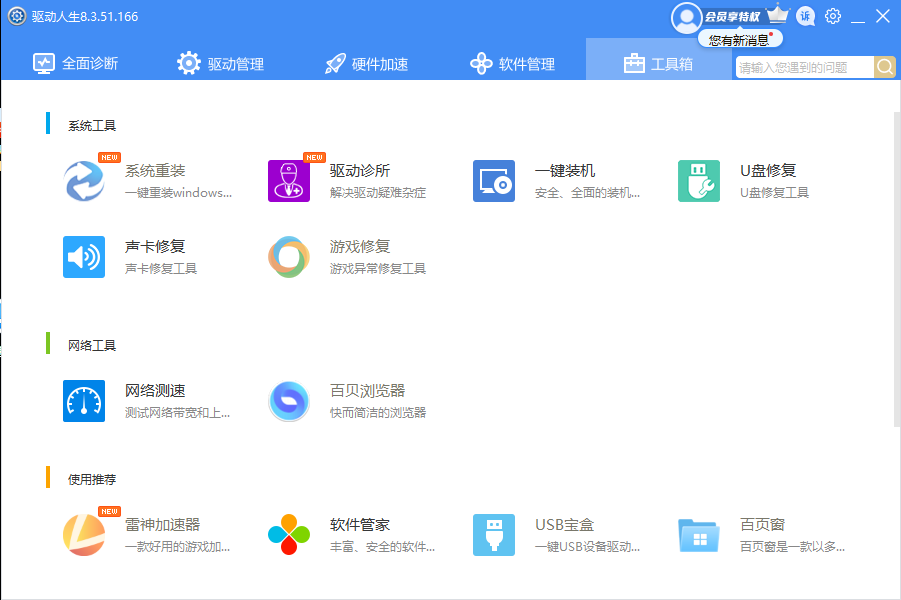Viewport: 901px width, 600px height.
Task: Open the 诉 feedback chat icon
Action: [806, 16]
